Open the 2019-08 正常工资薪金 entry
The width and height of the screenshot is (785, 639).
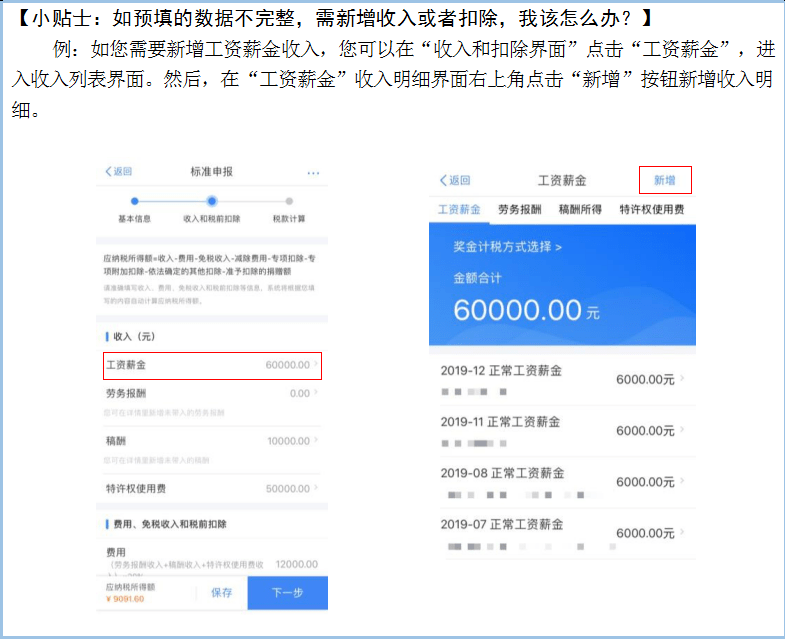[x=563, y=482]
